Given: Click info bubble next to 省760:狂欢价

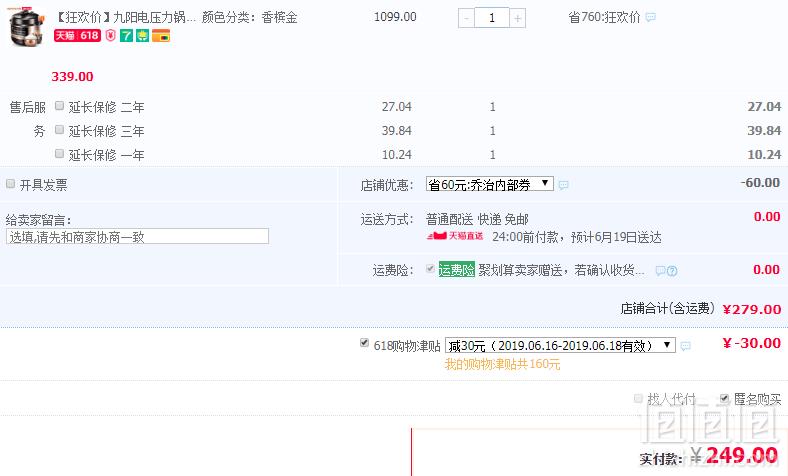Looking at the screenshot, I should (650, 18).
